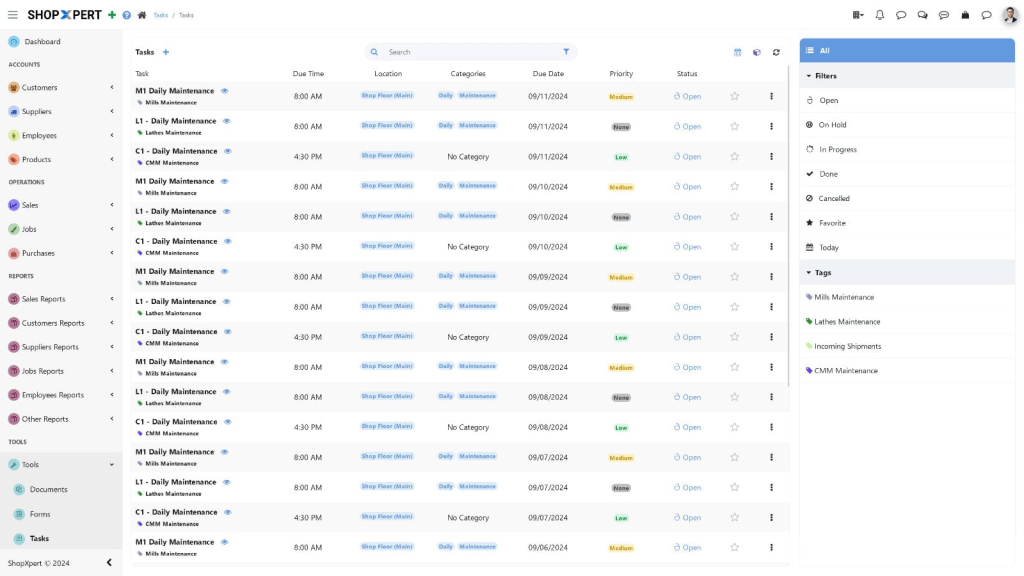1024x576 pixels.
Task: Click the Medium priority badge on first task
Action: (620, 97)
